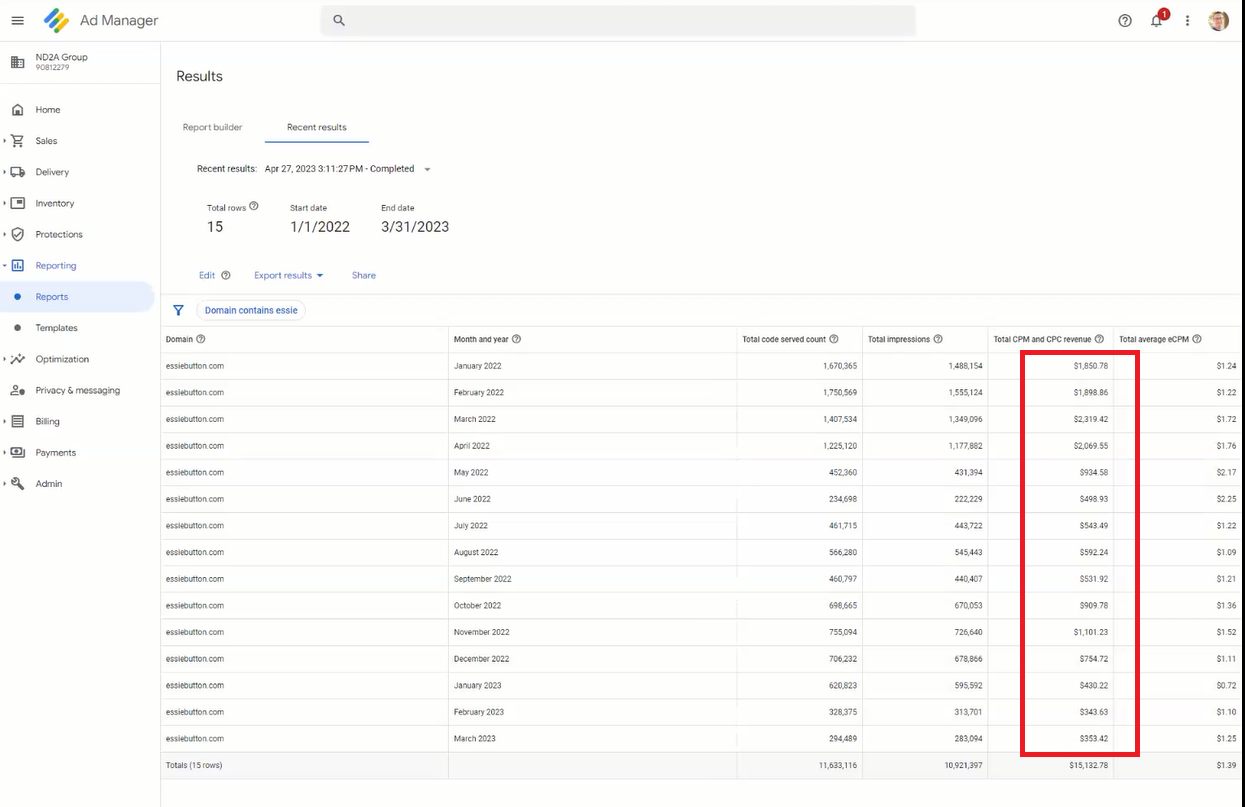Image resolution: width=1245 pixels, height=807 pixels.
Task: Click the Domain column help icon
Action: click(x=200, y=339)
